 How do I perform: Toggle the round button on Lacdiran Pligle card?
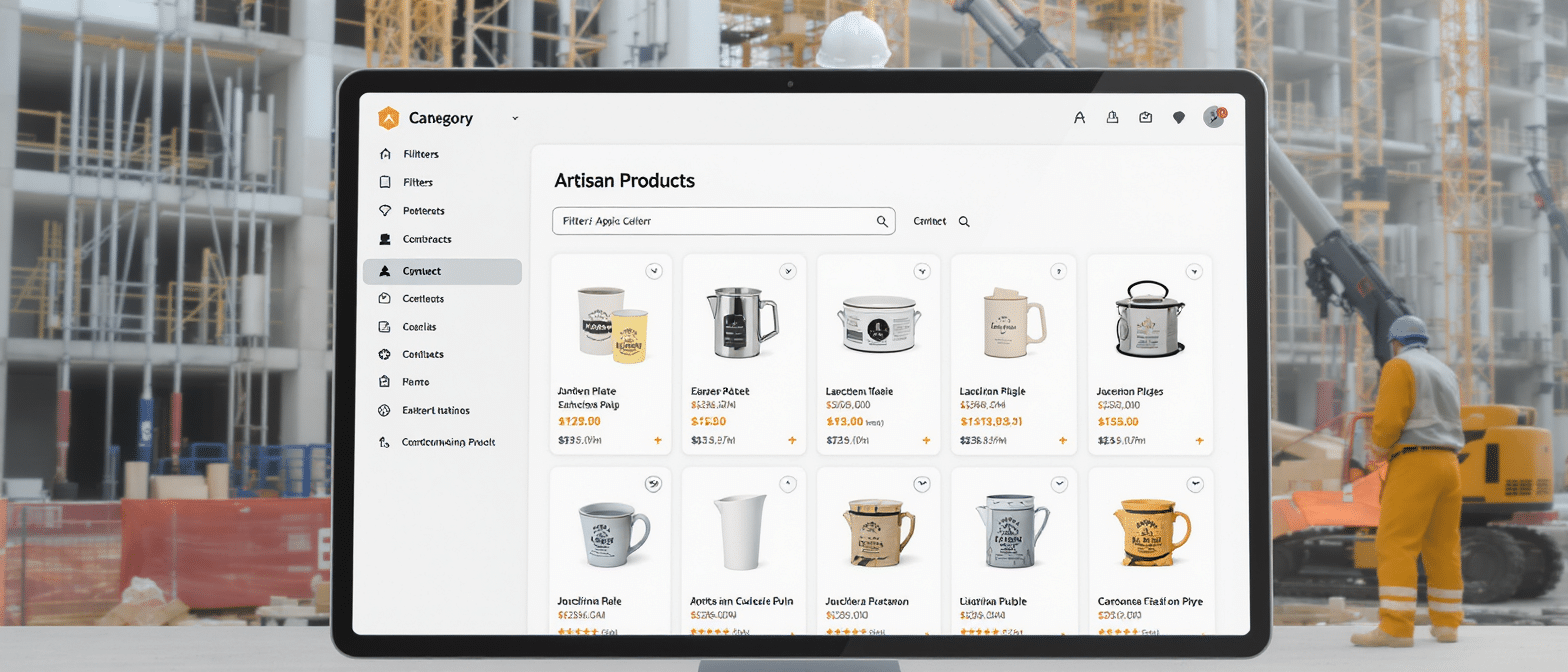click(x=1059, y=271)
